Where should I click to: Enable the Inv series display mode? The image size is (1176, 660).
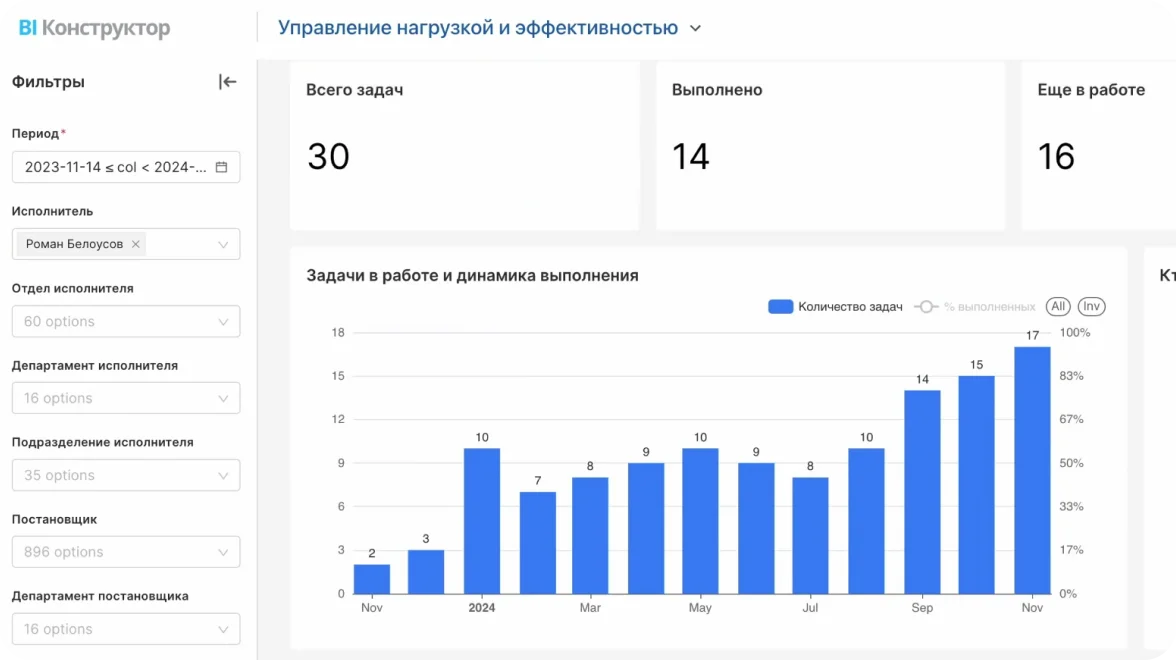[x=1090, y=306]
